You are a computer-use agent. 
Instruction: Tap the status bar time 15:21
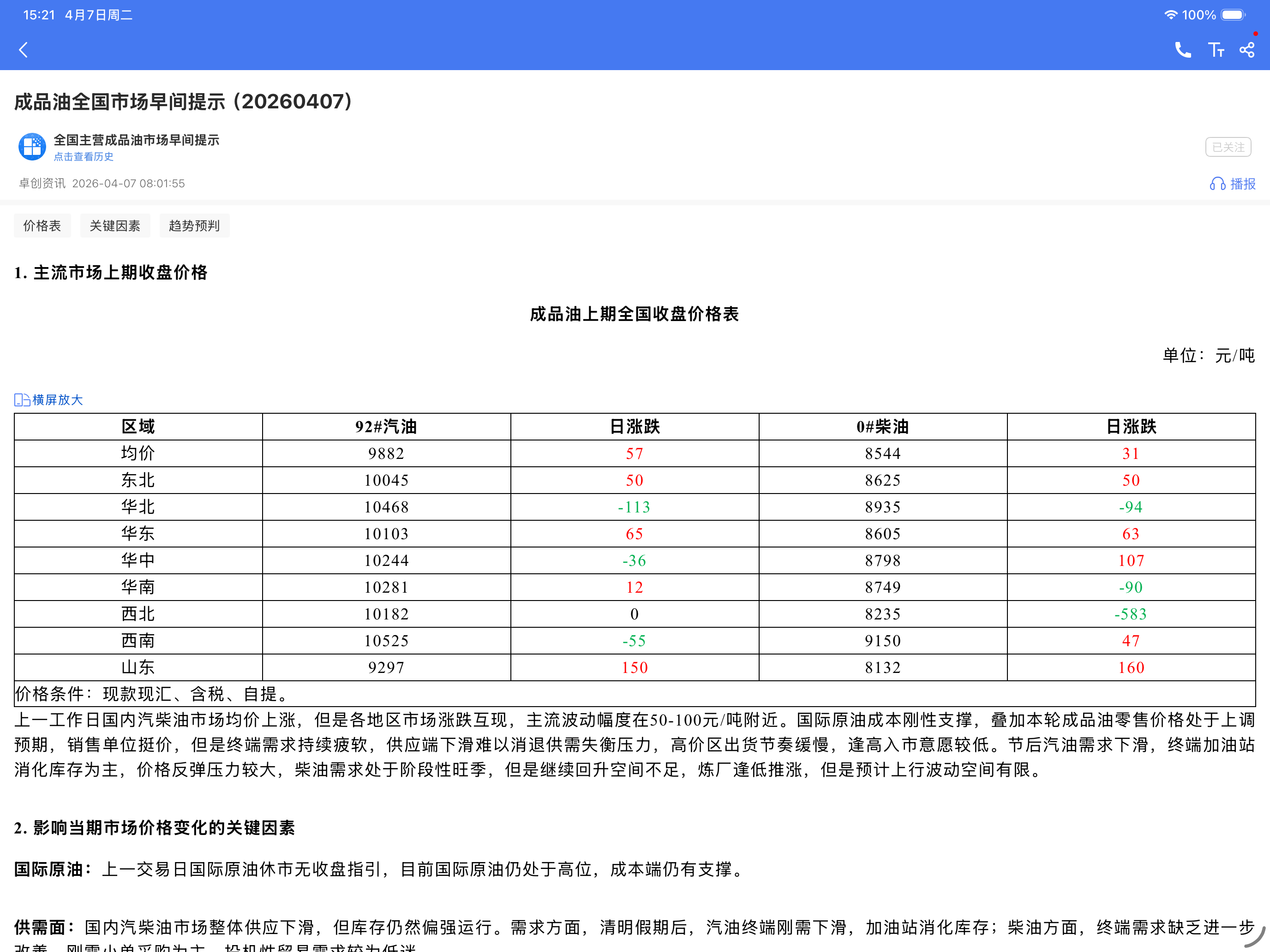(39, 15)
